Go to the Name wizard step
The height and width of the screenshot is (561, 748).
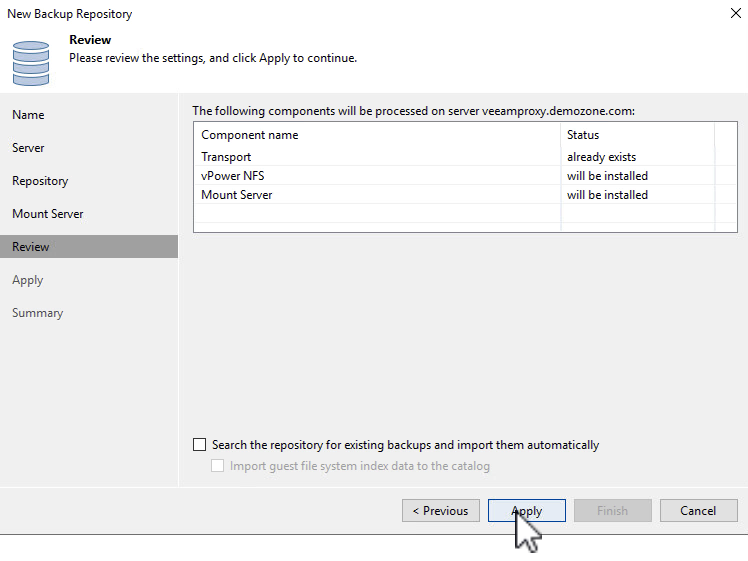tap(28, 115)
